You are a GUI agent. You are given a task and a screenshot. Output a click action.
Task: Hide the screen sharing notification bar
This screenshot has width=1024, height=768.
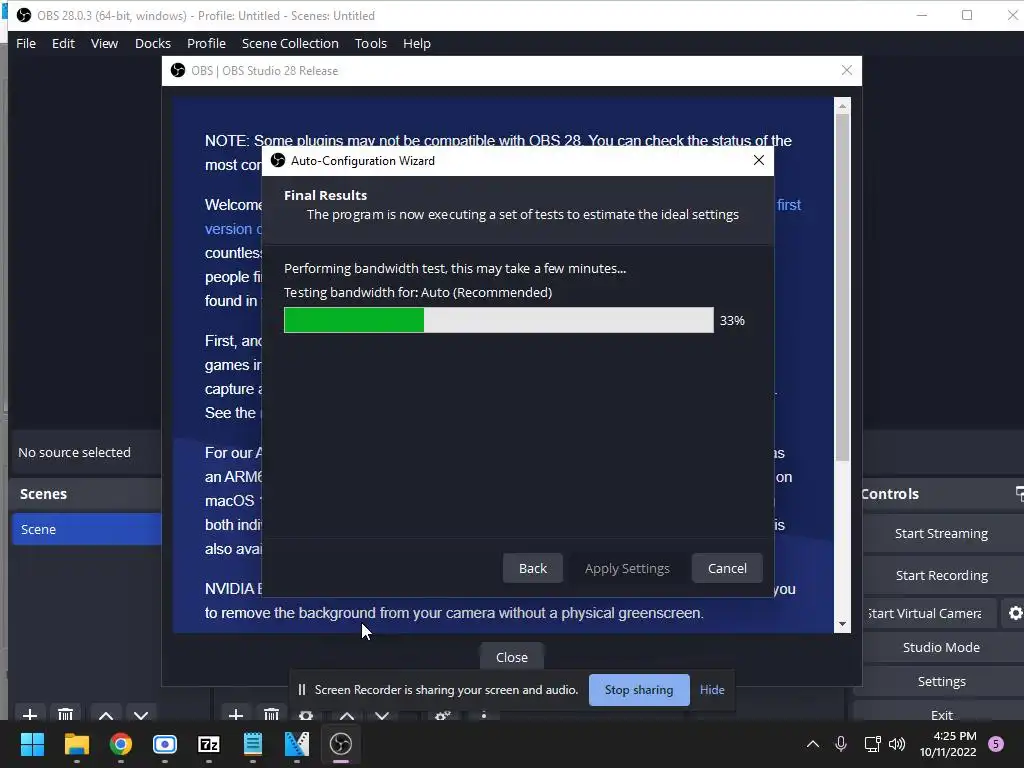712,690
